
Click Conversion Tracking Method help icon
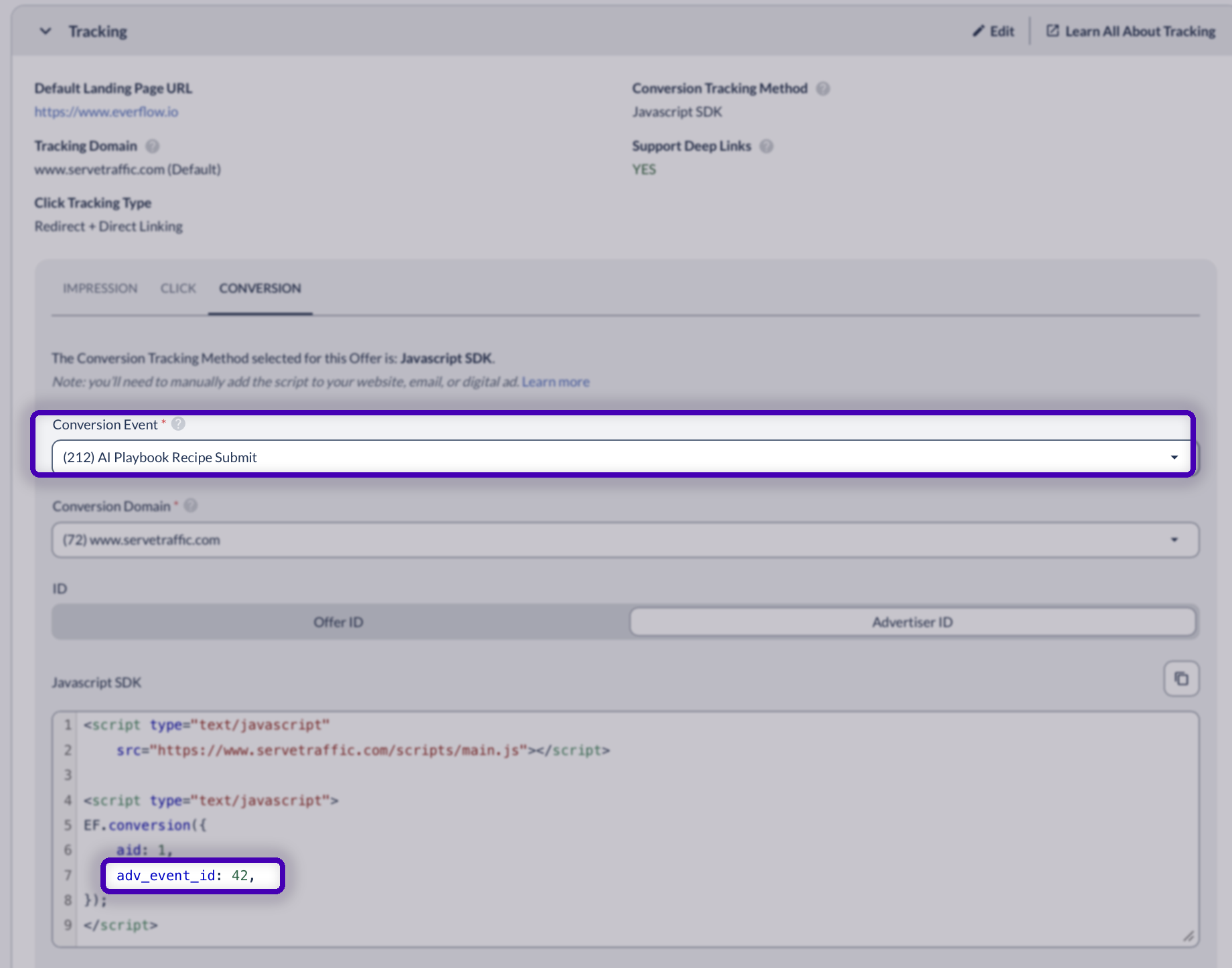click(823, 88)
